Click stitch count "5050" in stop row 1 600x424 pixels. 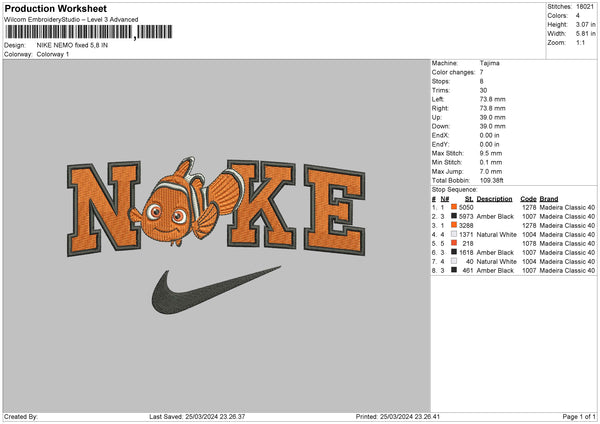pyautogui.click(x=466, y=207)
